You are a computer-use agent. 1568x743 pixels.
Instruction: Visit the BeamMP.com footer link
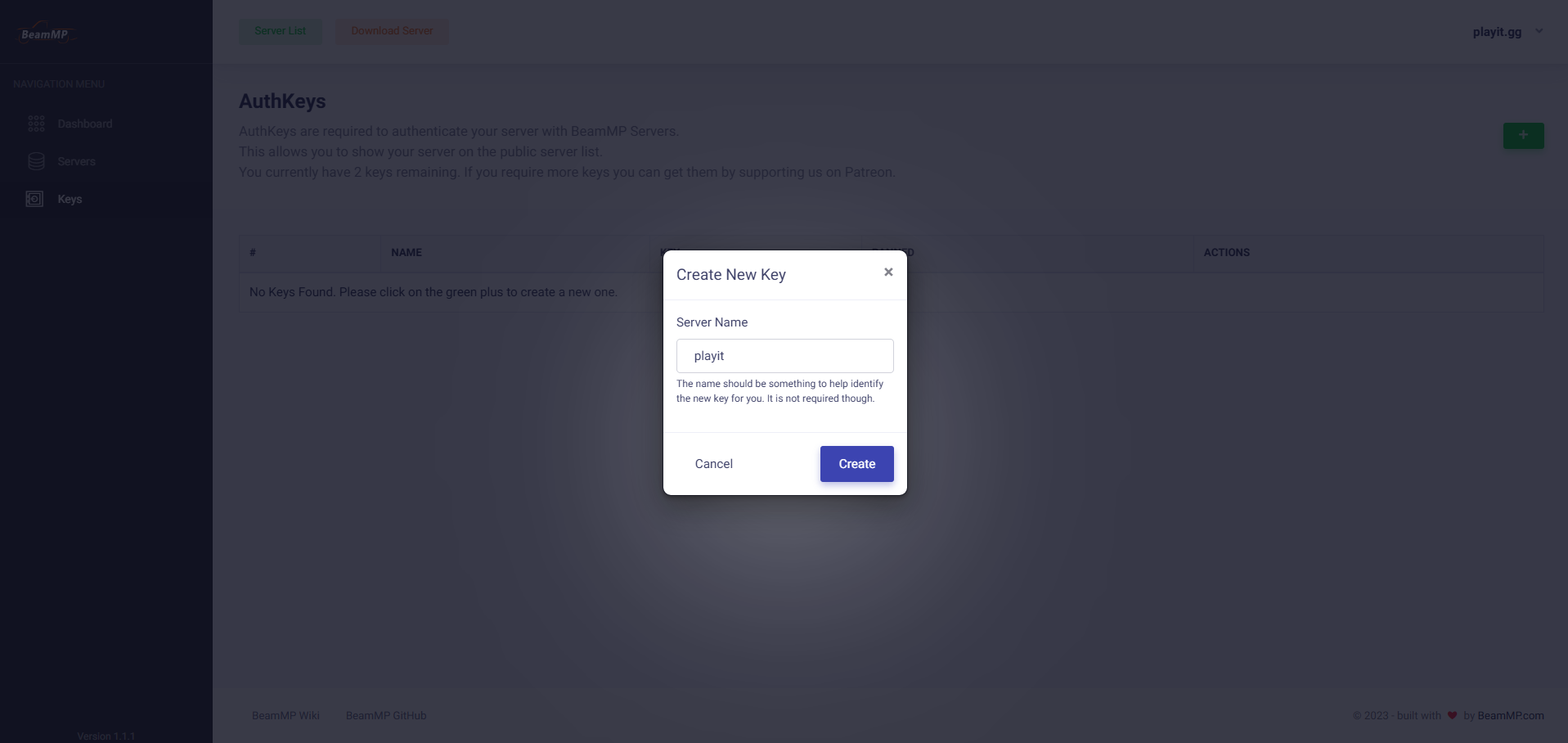pyautogui.click(x=1511, y=715)
